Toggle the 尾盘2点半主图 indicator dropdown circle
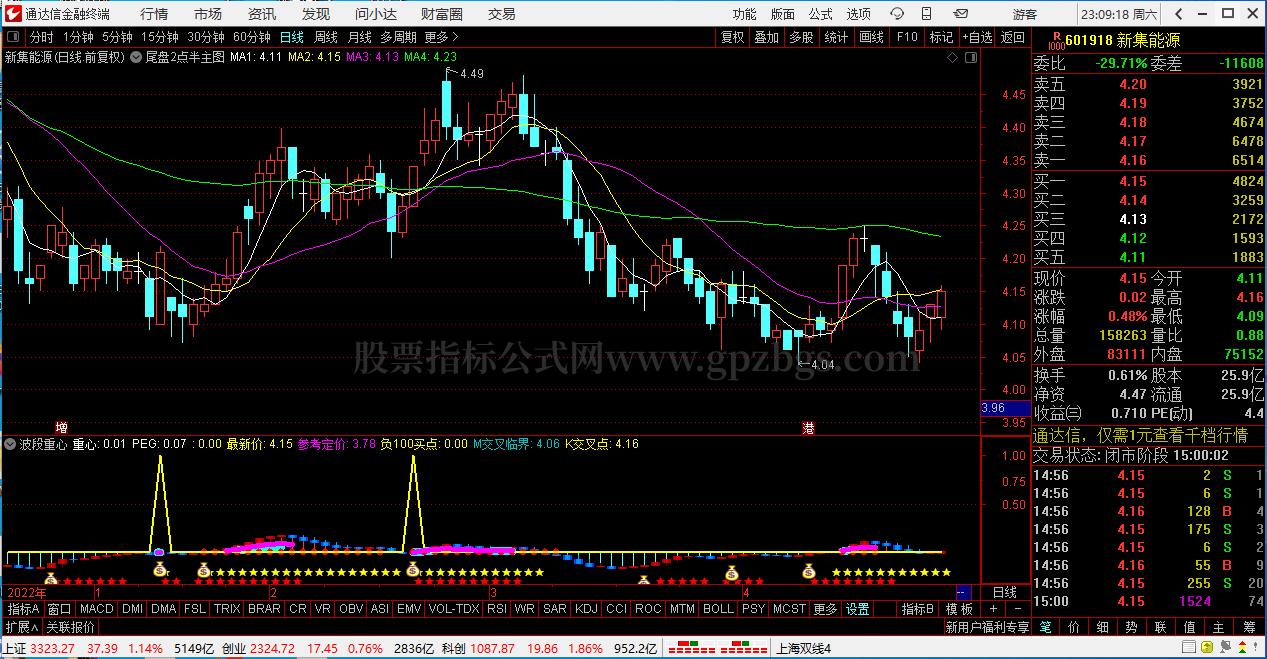The image size is (1267, 659). pos(136,57)
